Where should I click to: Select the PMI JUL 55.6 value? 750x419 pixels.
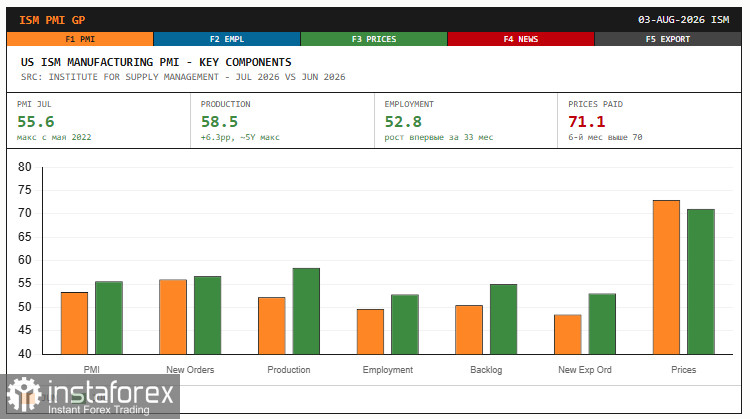36,122
